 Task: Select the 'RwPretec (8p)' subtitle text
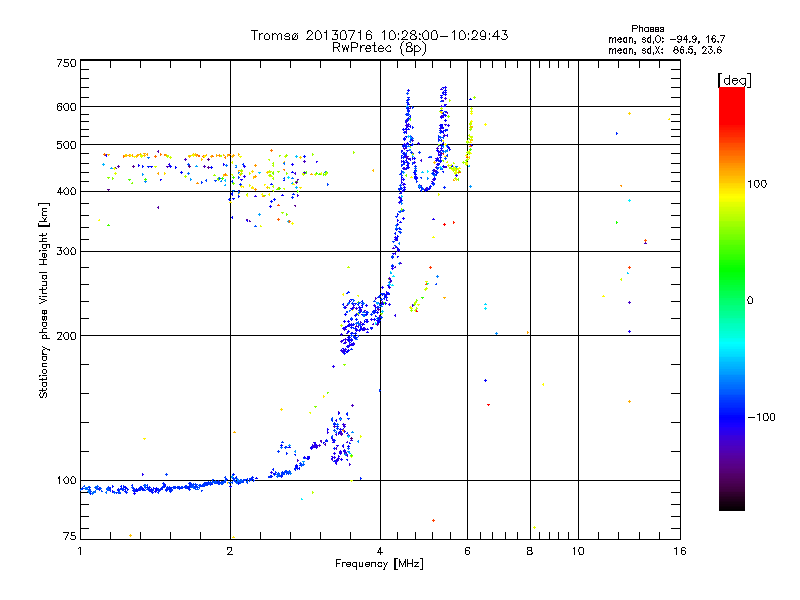[x=379, y=48]
